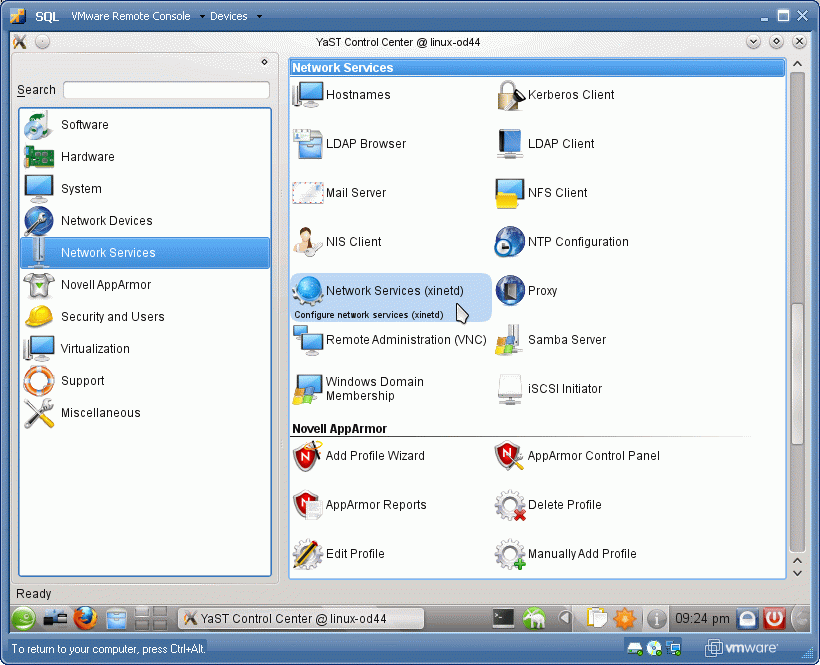Select the Miscellaneous category
This screenshot has height=665, width=820.
(145, 413)
